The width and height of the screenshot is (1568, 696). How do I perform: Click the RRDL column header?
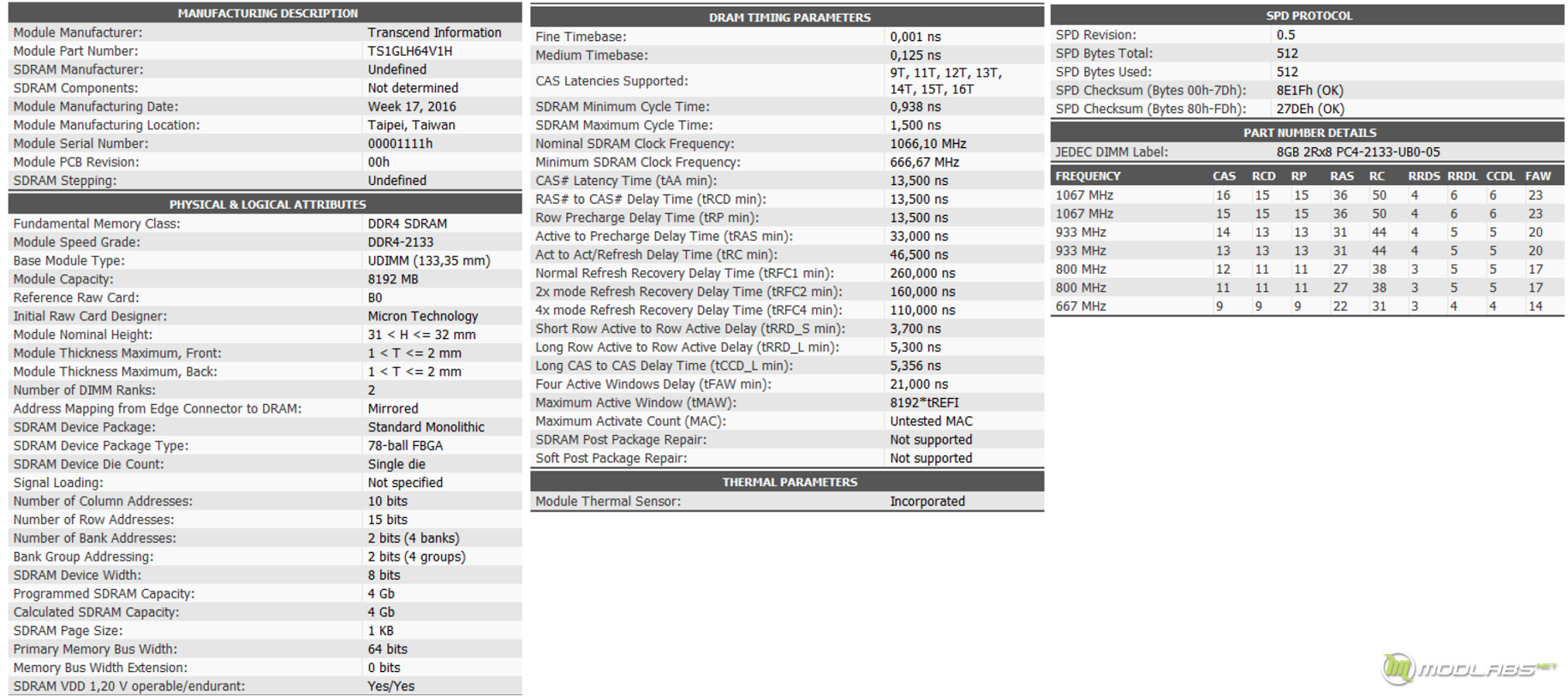tap(1463, 176)
